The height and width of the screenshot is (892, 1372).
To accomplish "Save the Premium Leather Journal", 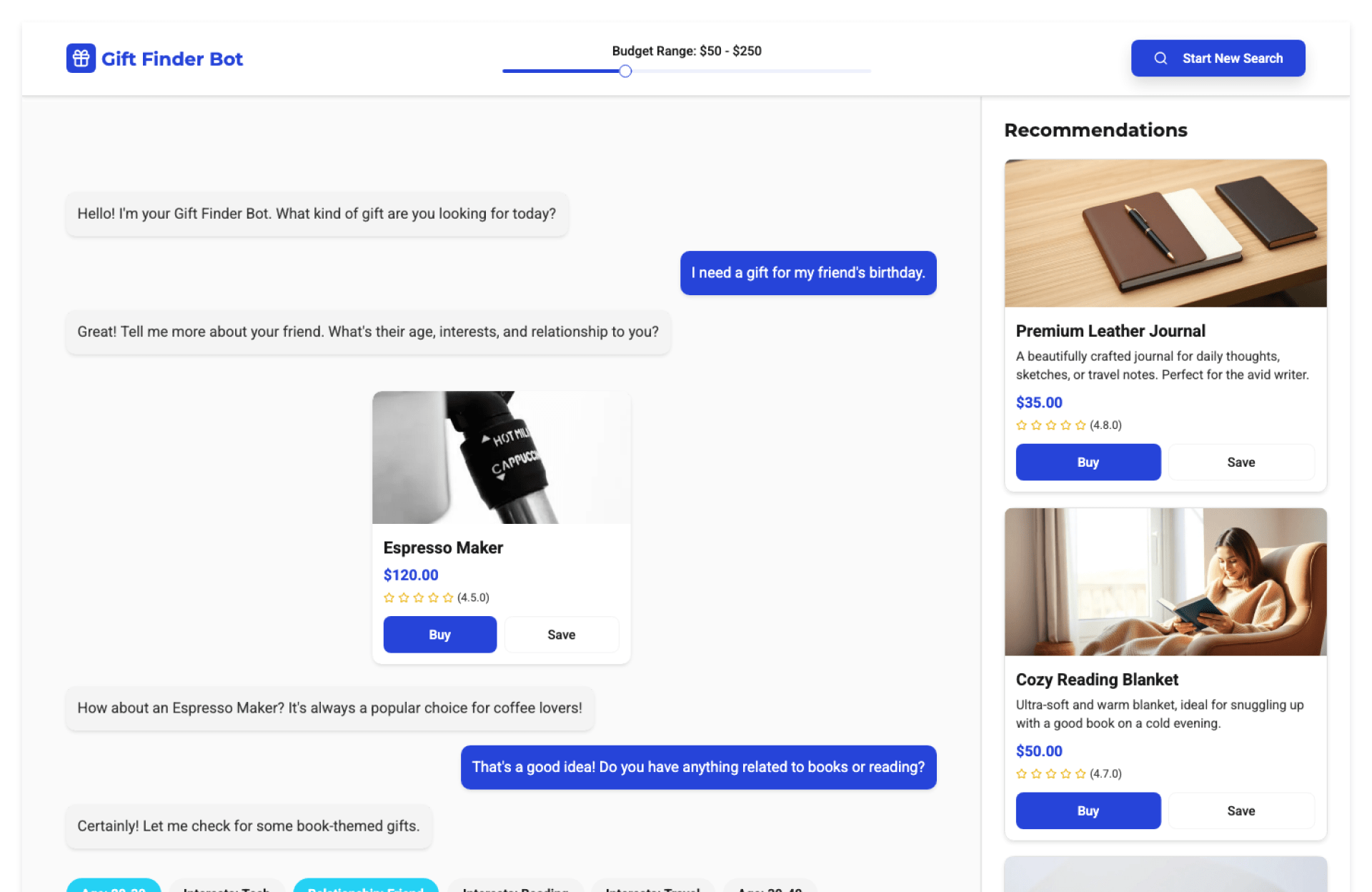I will point(1241,462).
